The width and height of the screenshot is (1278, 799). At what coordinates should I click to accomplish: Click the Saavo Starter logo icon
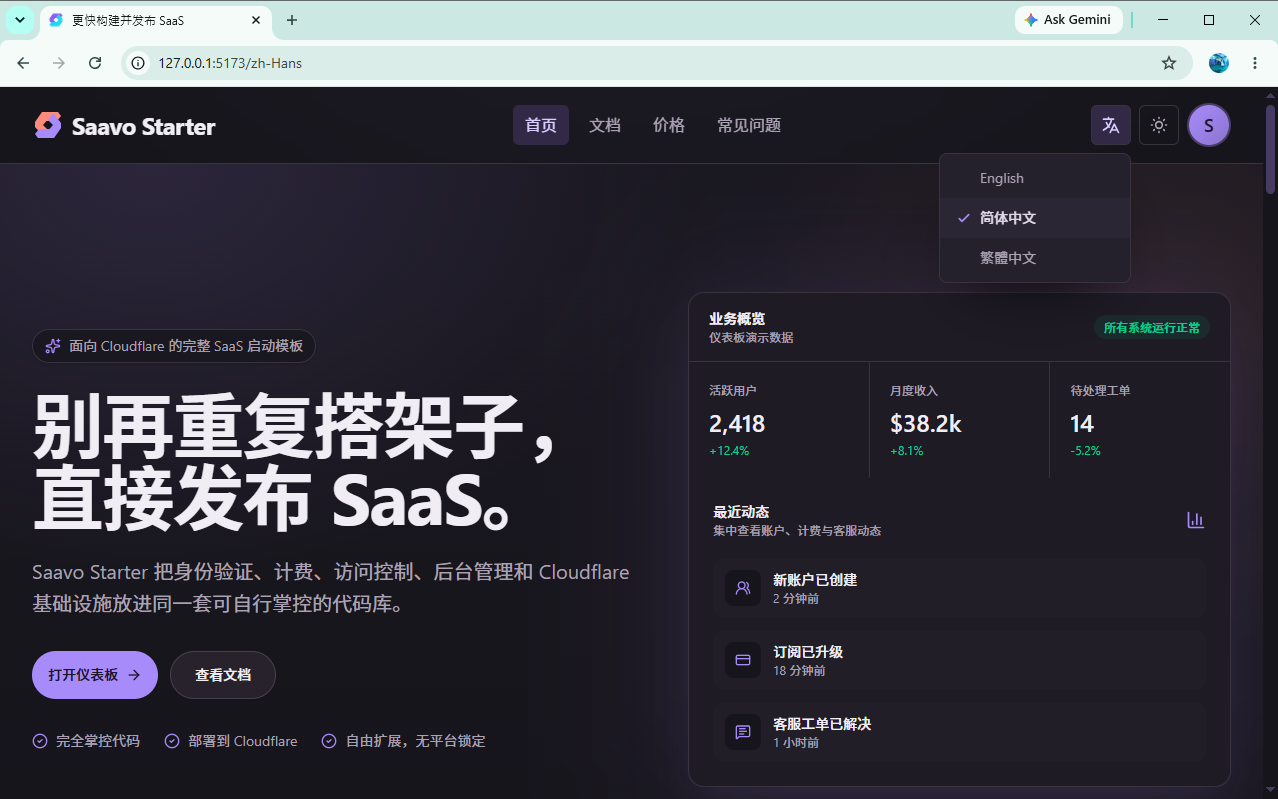(48, 125)
